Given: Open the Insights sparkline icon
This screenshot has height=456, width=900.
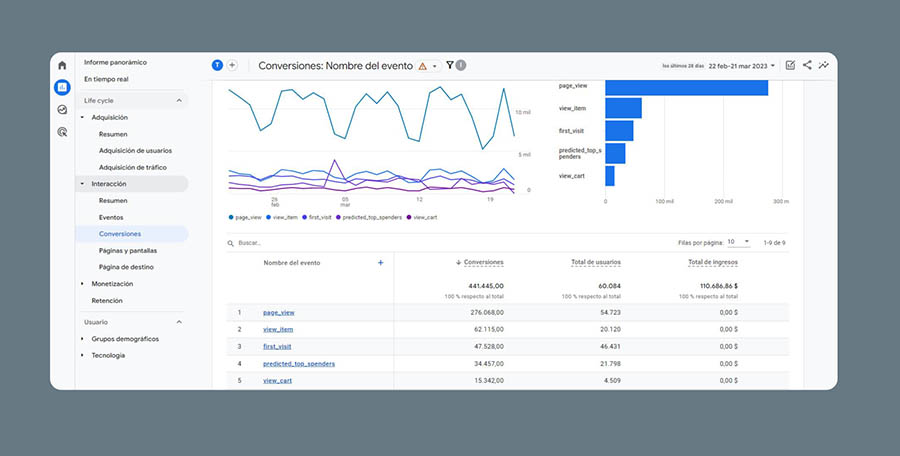Looking at the screenshot, I should click(x=823, y=65).
